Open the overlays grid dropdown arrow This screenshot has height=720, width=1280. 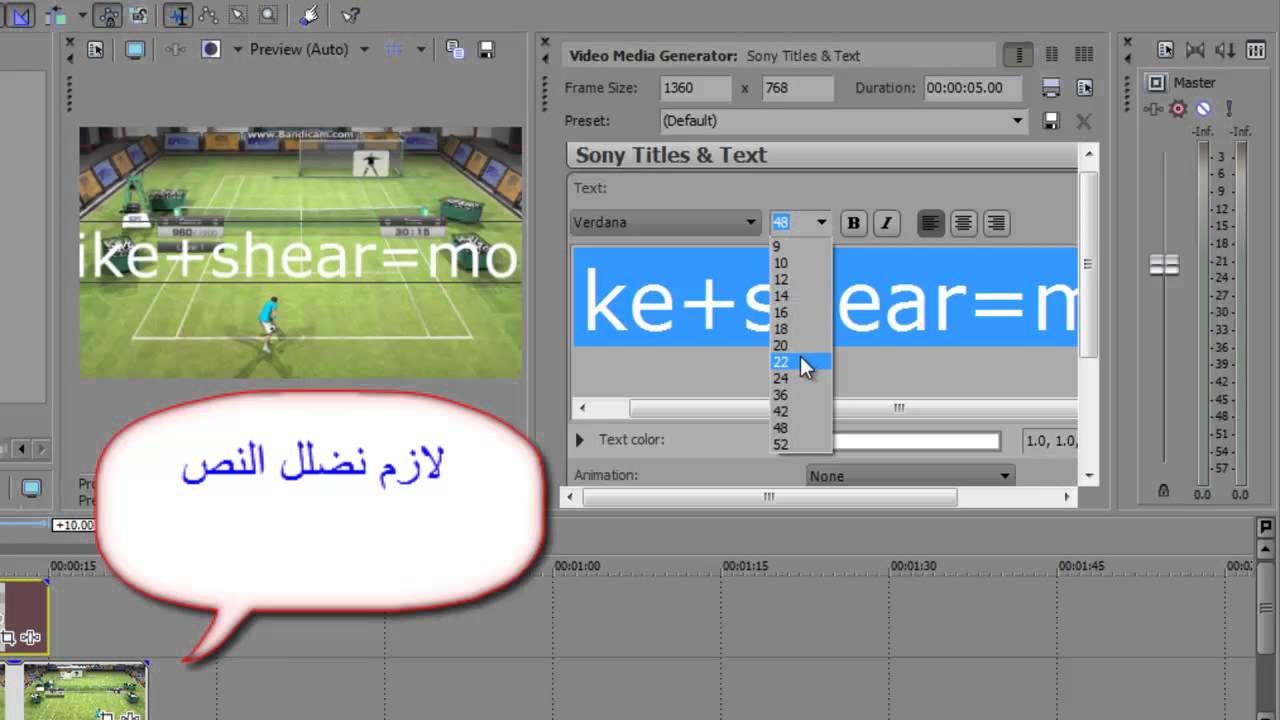[x=421, y=49]
